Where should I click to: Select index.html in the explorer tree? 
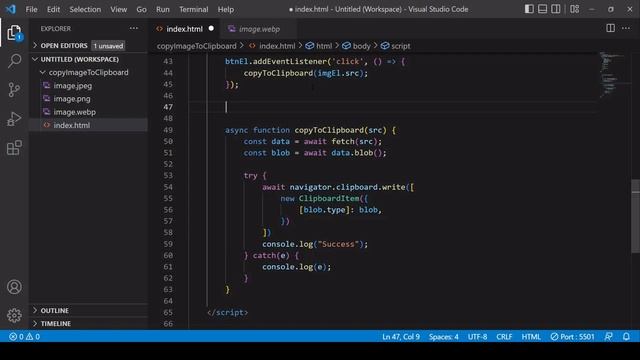point(71,125)
